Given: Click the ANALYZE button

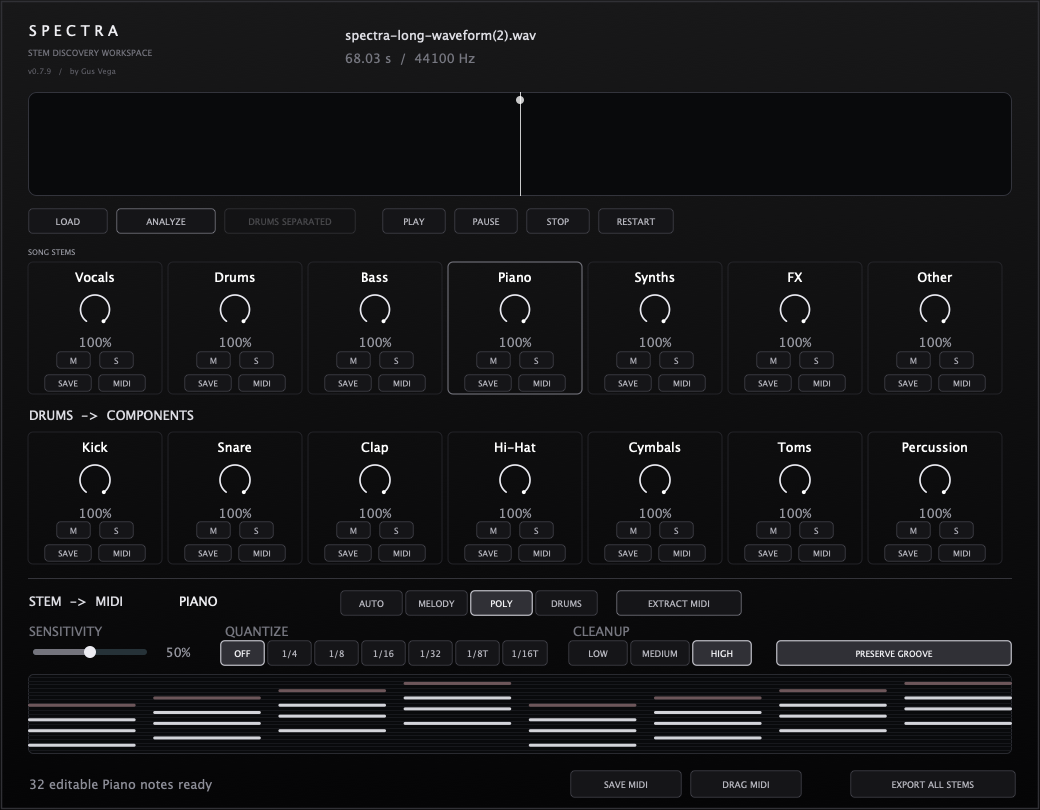Looking at the screenshot, I should tap(166, 221).
